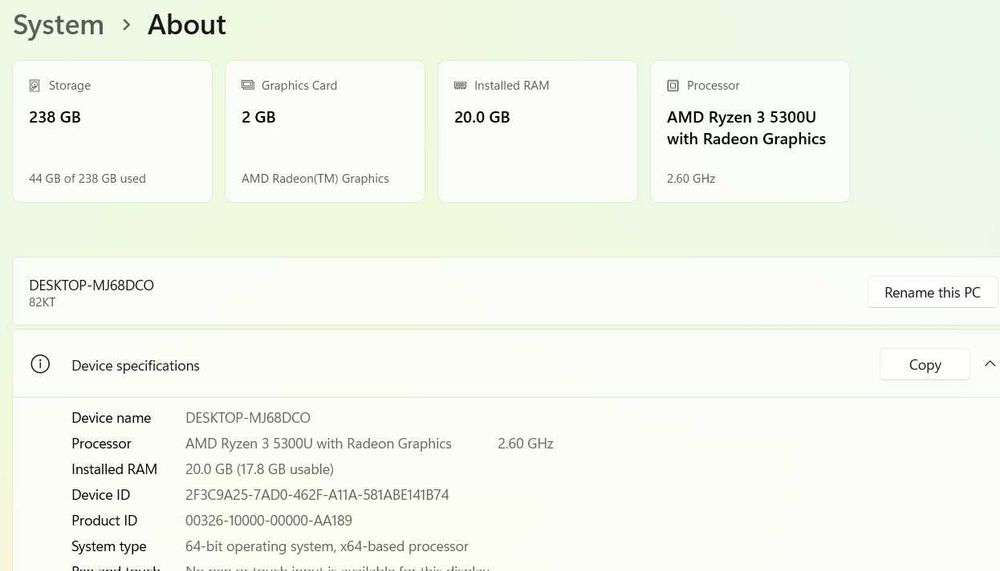Screen dimensions: 1000x571
Task: Select System type value '64-bit operating system'
Action: pos(327,546)
